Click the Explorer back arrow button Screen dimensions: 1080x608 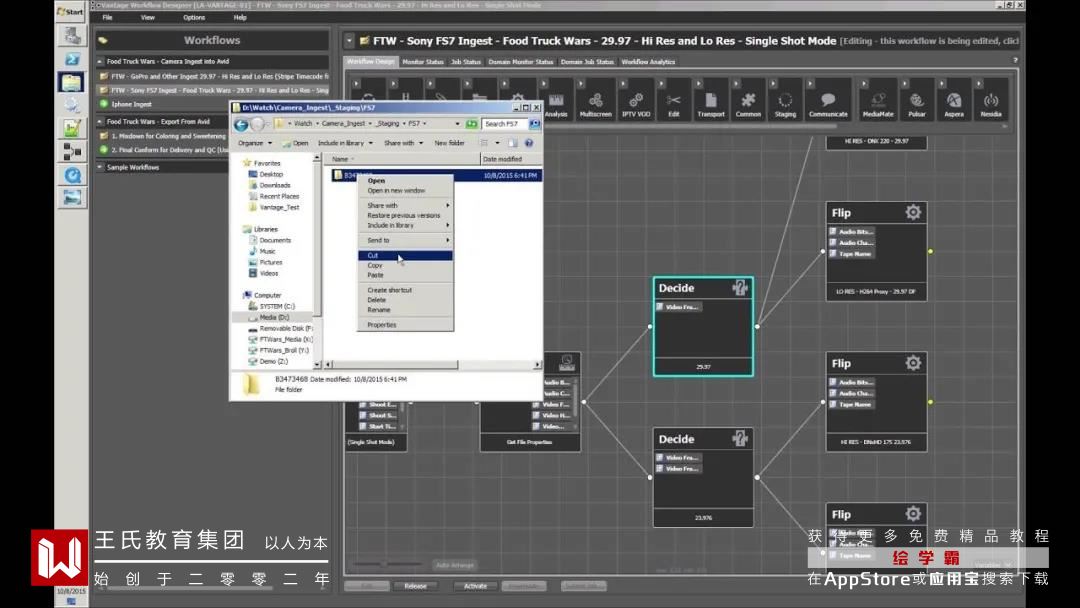(x=241, y=125)
